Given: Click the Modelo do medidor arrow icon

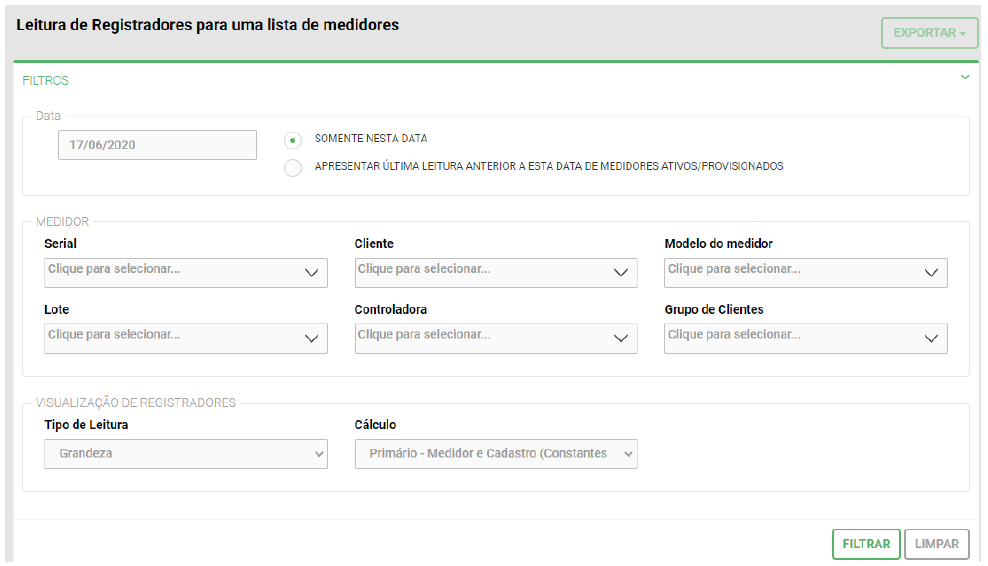Looking at the screenshot, I should [x=930, y=273].
